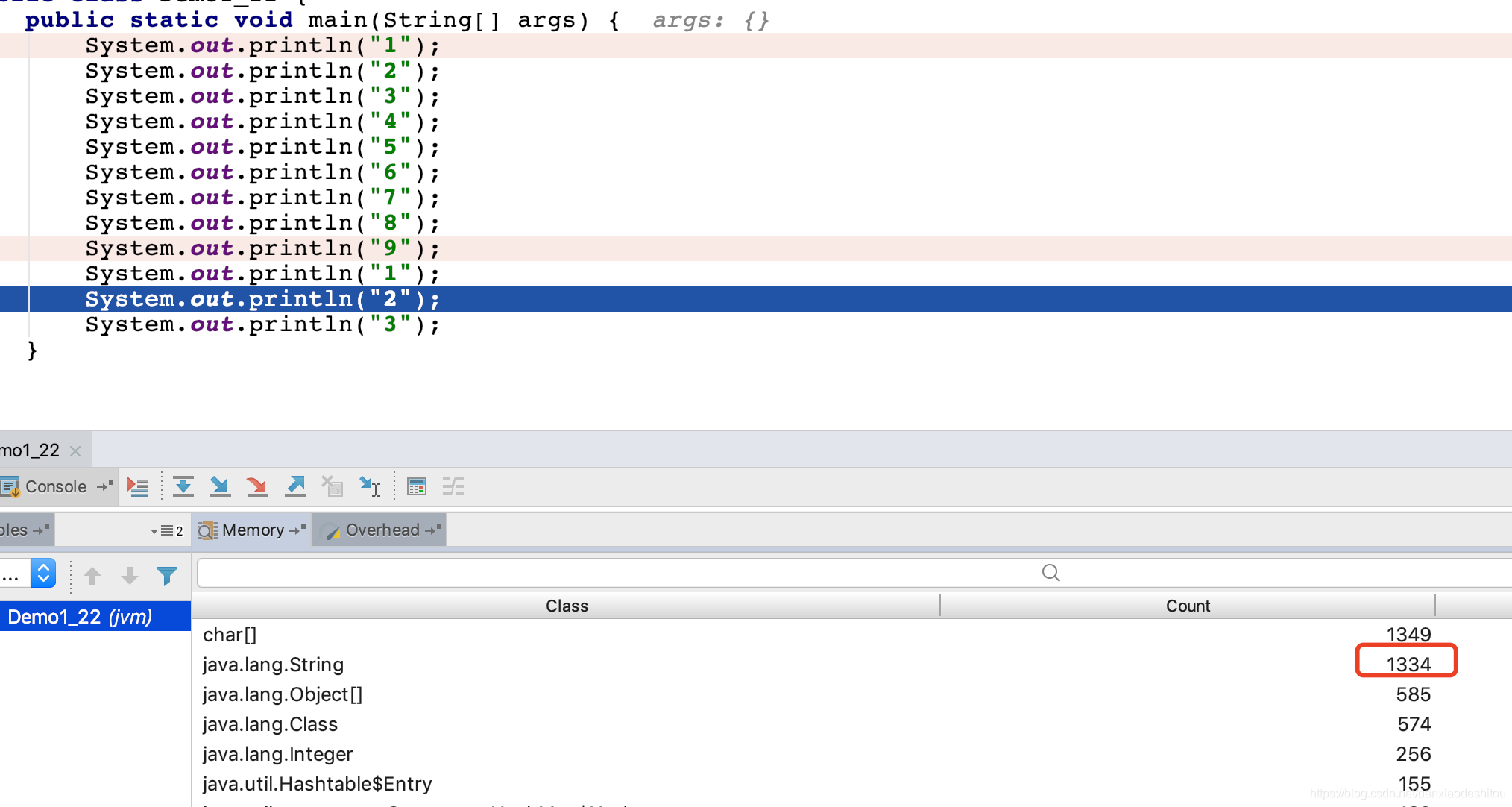Click the Step Out debugger icon
The width and height of the screenshot is (1512, 807).
(x=295, y=487)
